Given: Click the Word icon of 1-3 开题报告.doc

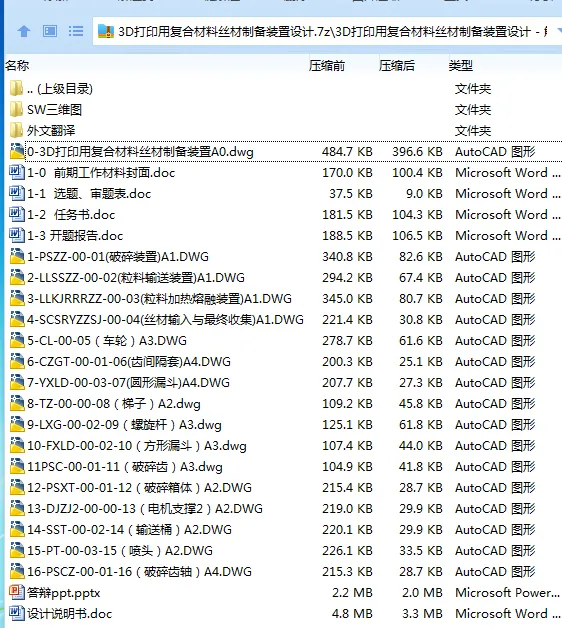Looking at the screenshot, I should (x=17, y=236).
